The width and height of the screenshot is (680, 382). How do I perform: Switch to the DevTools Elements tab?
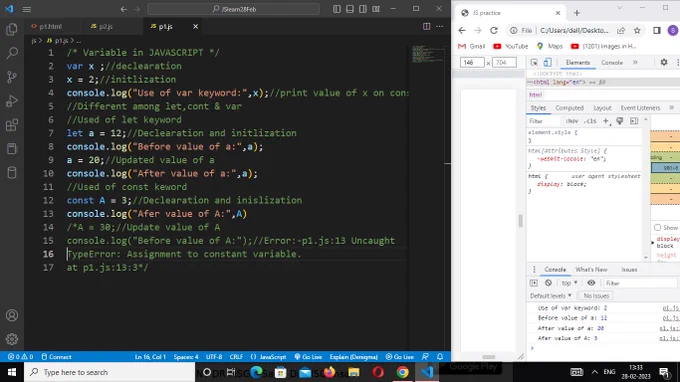[x=578, y=62]
